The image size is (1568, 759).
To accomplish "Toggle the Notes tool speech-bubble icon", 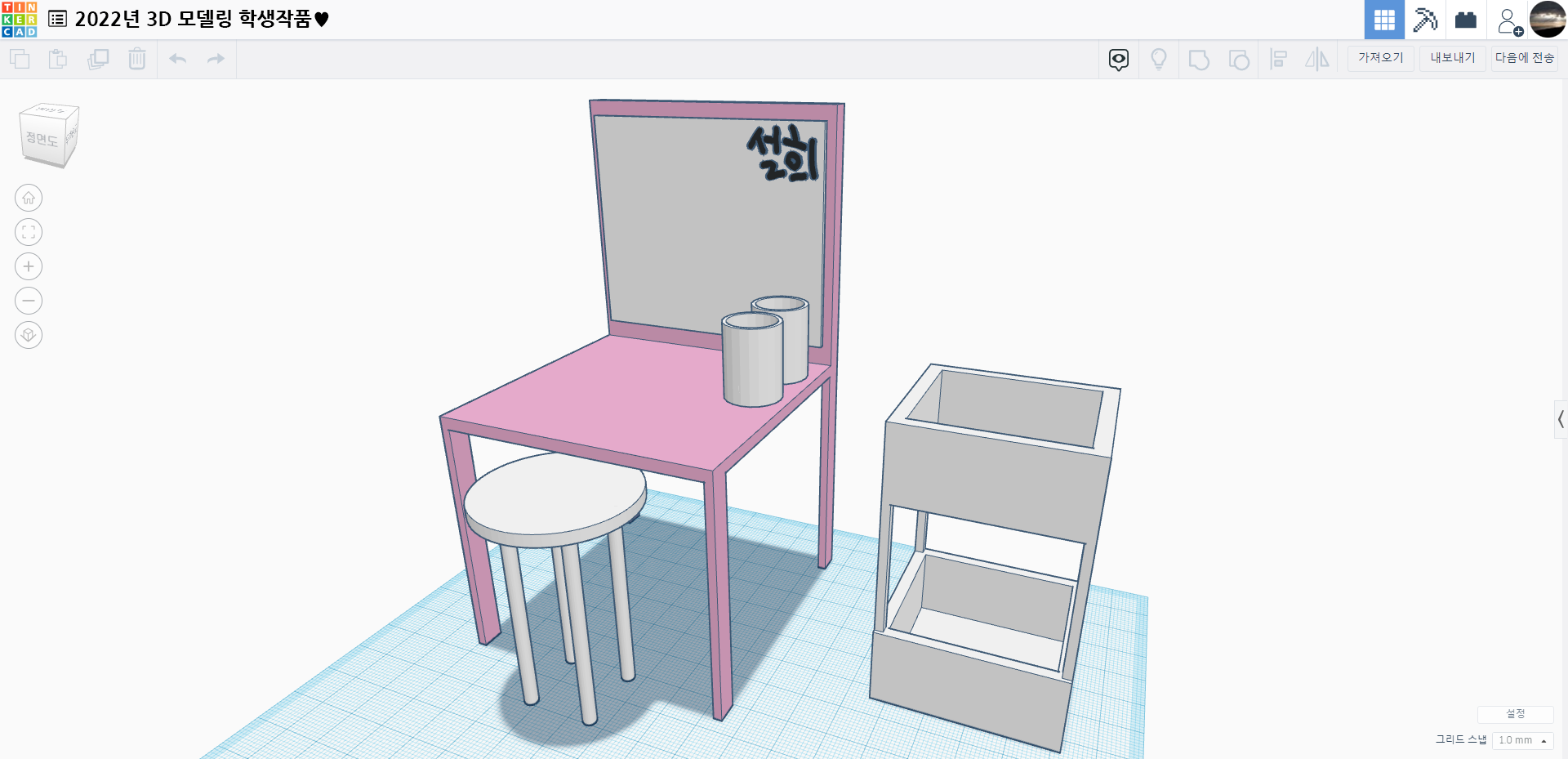I will pyautogui.click(x=1119, y=60).
